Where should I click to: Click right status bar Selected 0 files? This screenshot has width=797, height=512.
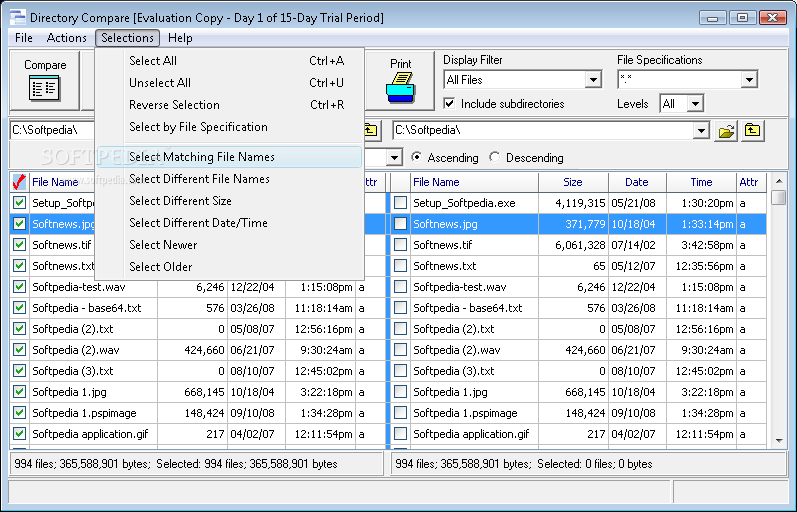point(595,464)
